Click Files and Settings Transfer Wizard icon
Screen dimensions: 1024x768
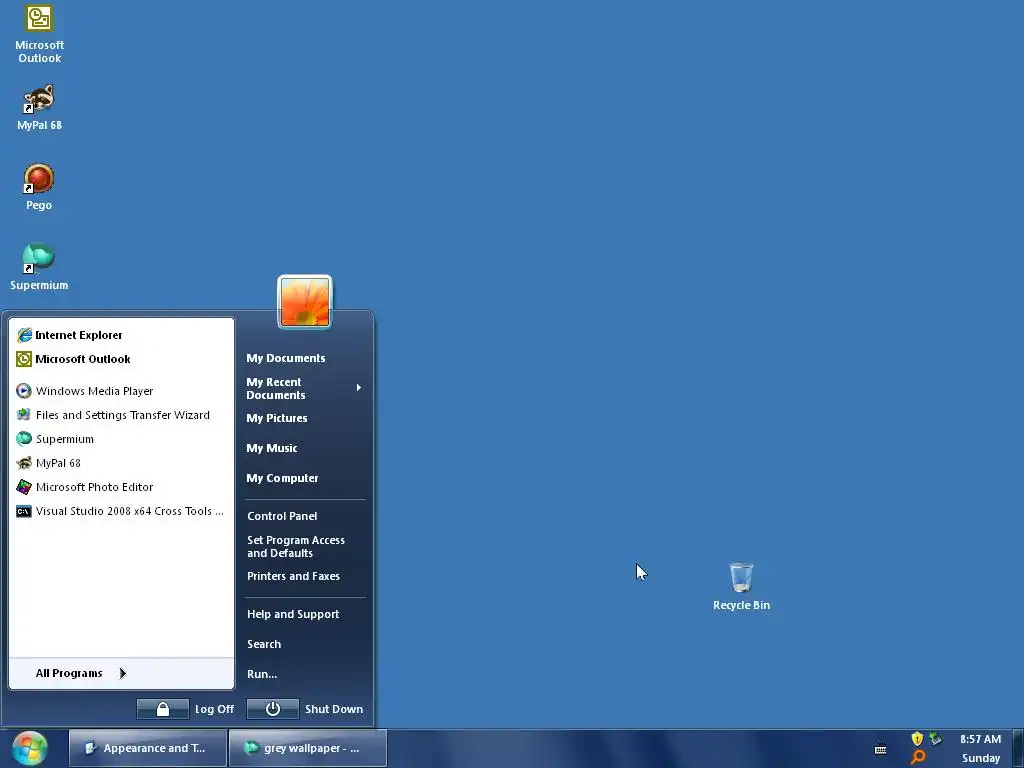(x=24, y=415)
